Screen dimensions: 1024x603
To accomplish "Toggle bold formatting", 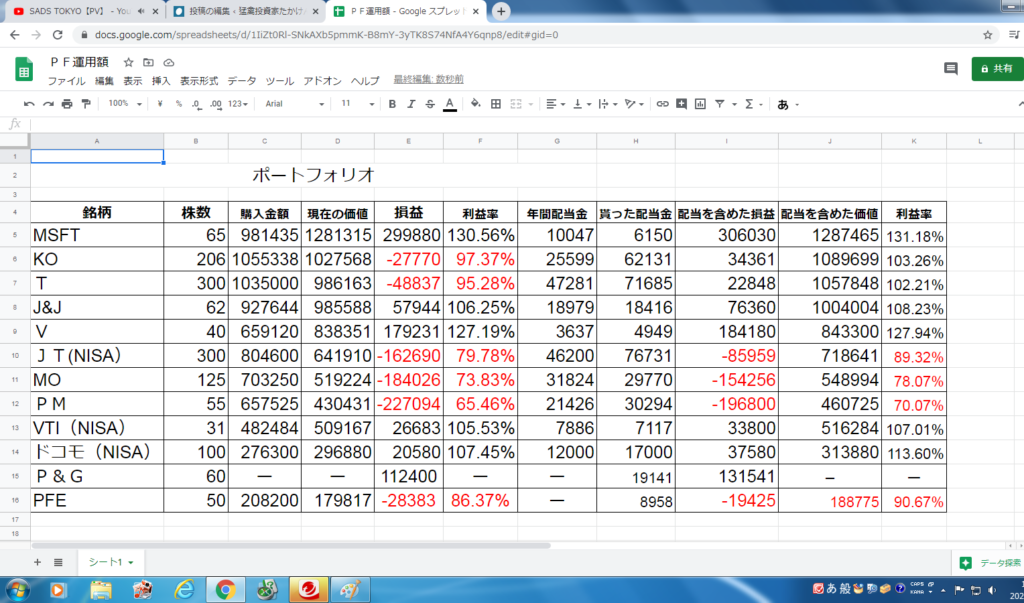I will point(392,104).
